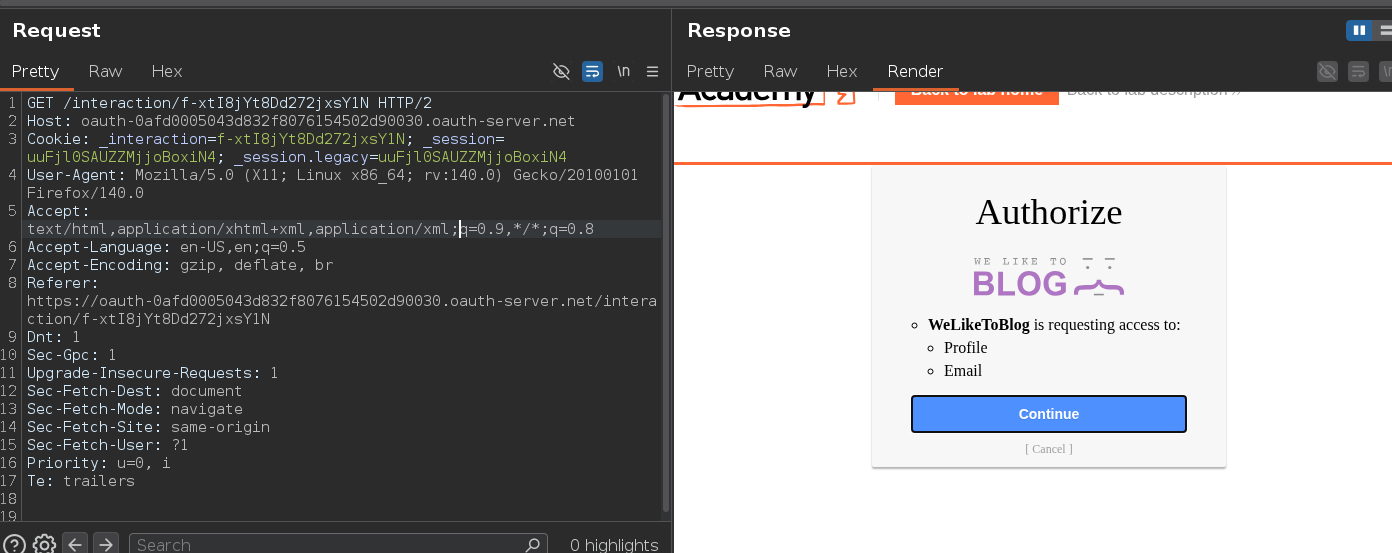This screenshot has width=1392, height=553.
Task: Click the Sec-Gpc header line
Action: [x=71, y=355]
